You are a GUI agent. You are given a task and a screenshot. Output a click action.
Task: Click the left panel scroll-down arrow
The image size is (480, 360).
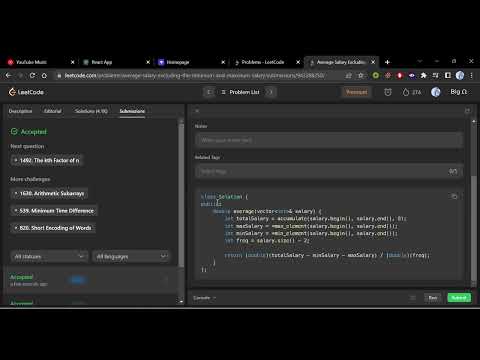[181, 302]
